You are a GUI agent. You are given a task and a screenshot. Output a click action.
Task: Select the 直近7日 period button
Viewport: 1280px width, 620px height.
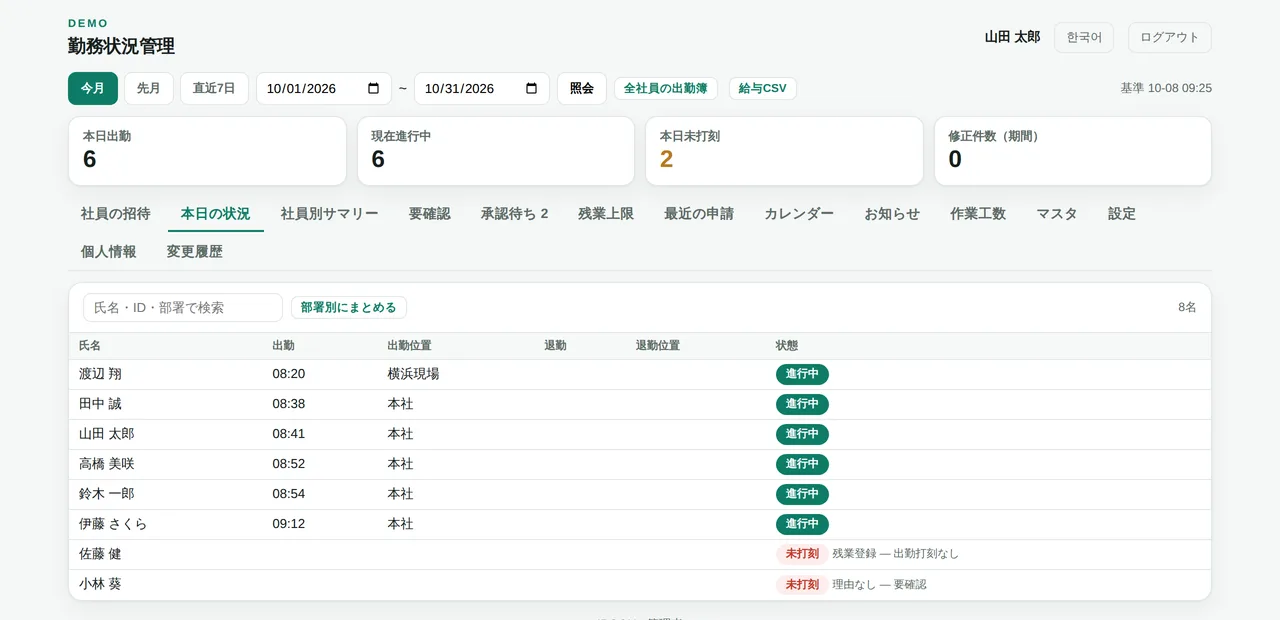click(214, 88)
